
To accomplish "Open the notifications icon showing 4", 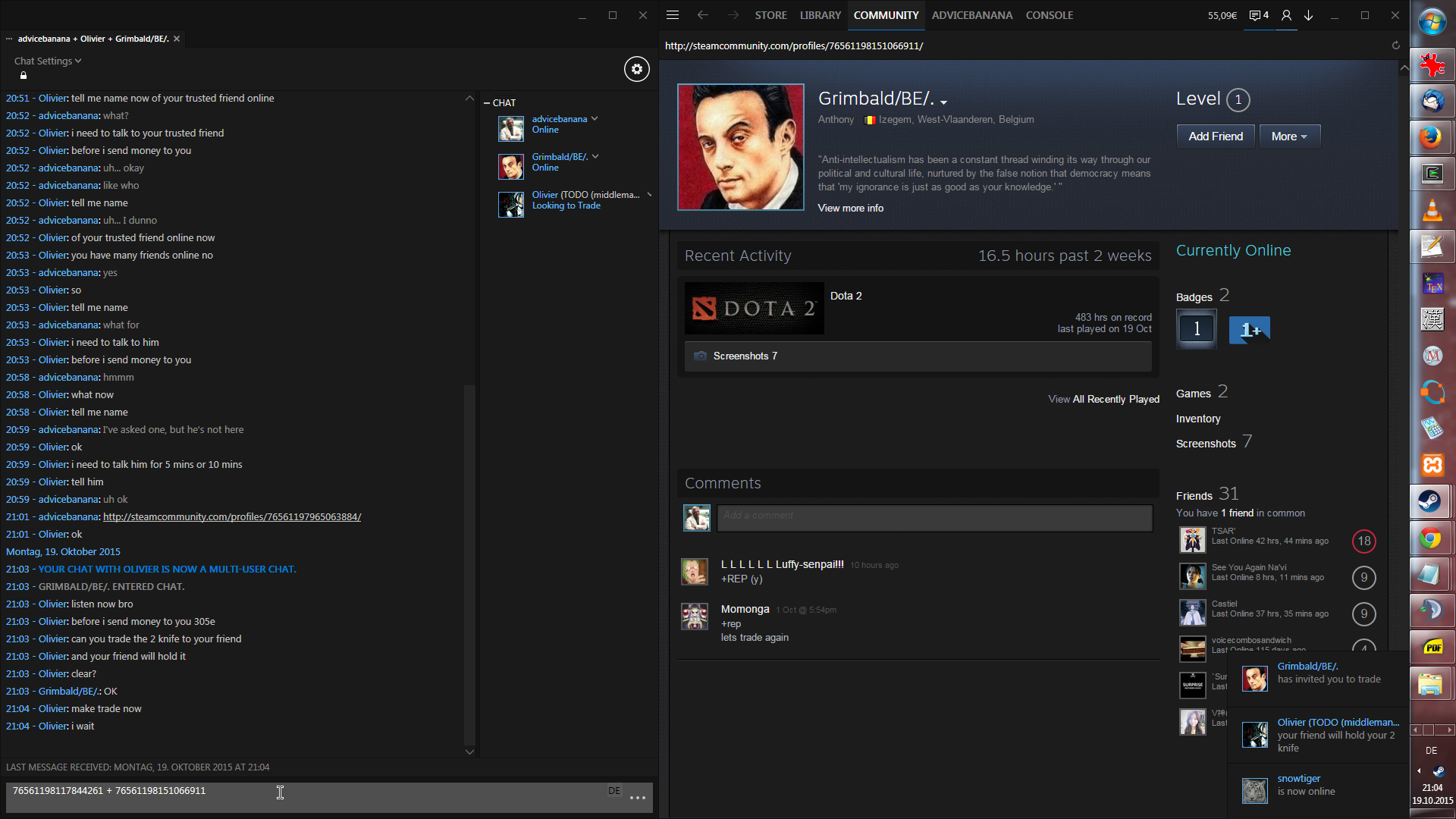I will pyautogui.click(x=1259, y=15).
